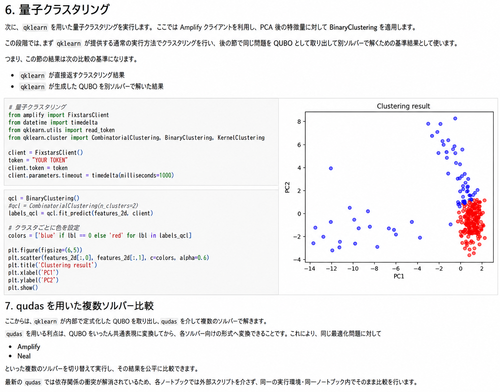Image resolution: width=500 pixels, height=392 pixels.
Task: Click the y-axis tick label "8"
Action: (x=299, y=122)
